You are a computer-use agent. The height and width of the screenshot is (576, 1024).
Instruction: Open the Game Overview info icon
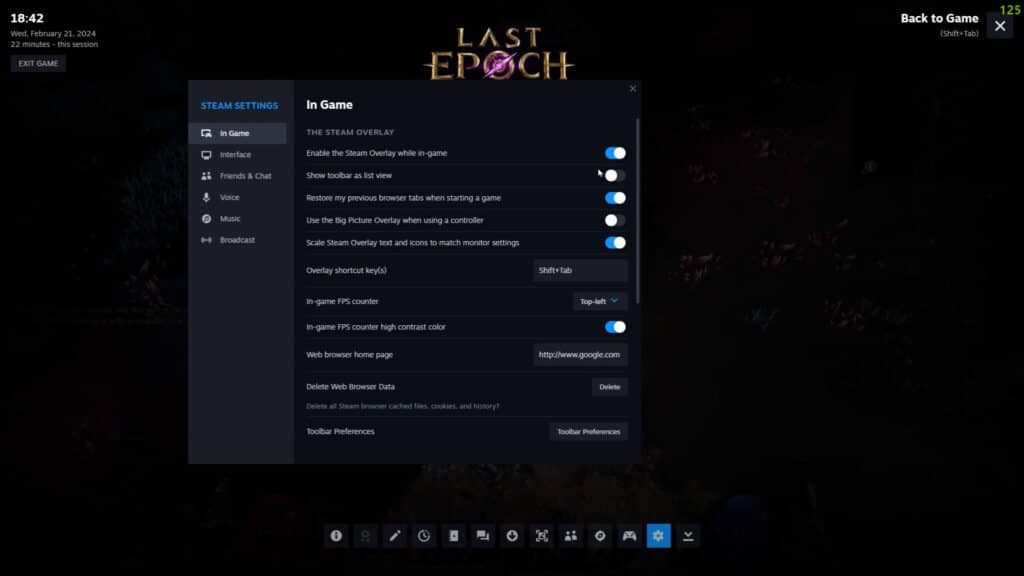[x=336, y=536]
